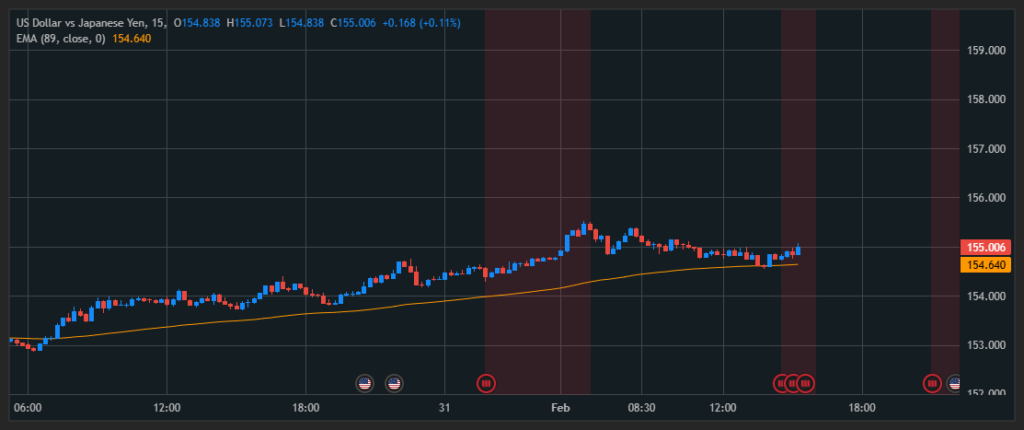Click the 06:00 label on the time axis
This screenshot has width=1024, height=430.
click(28, 408)
